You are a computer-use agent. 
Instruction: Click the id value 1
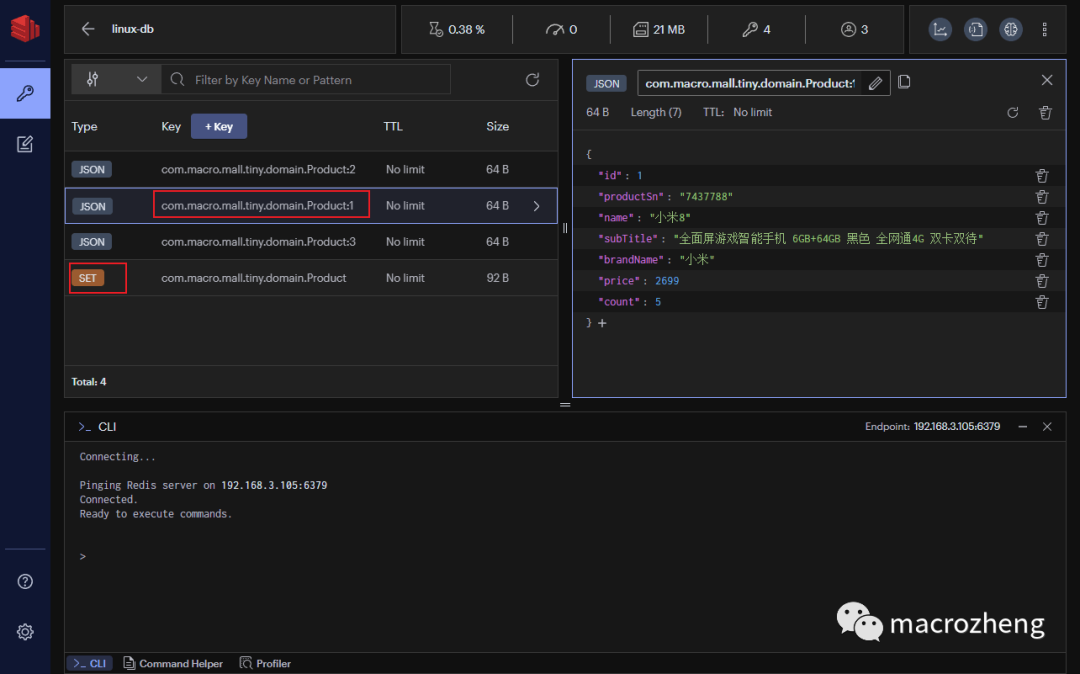point(639,176)
